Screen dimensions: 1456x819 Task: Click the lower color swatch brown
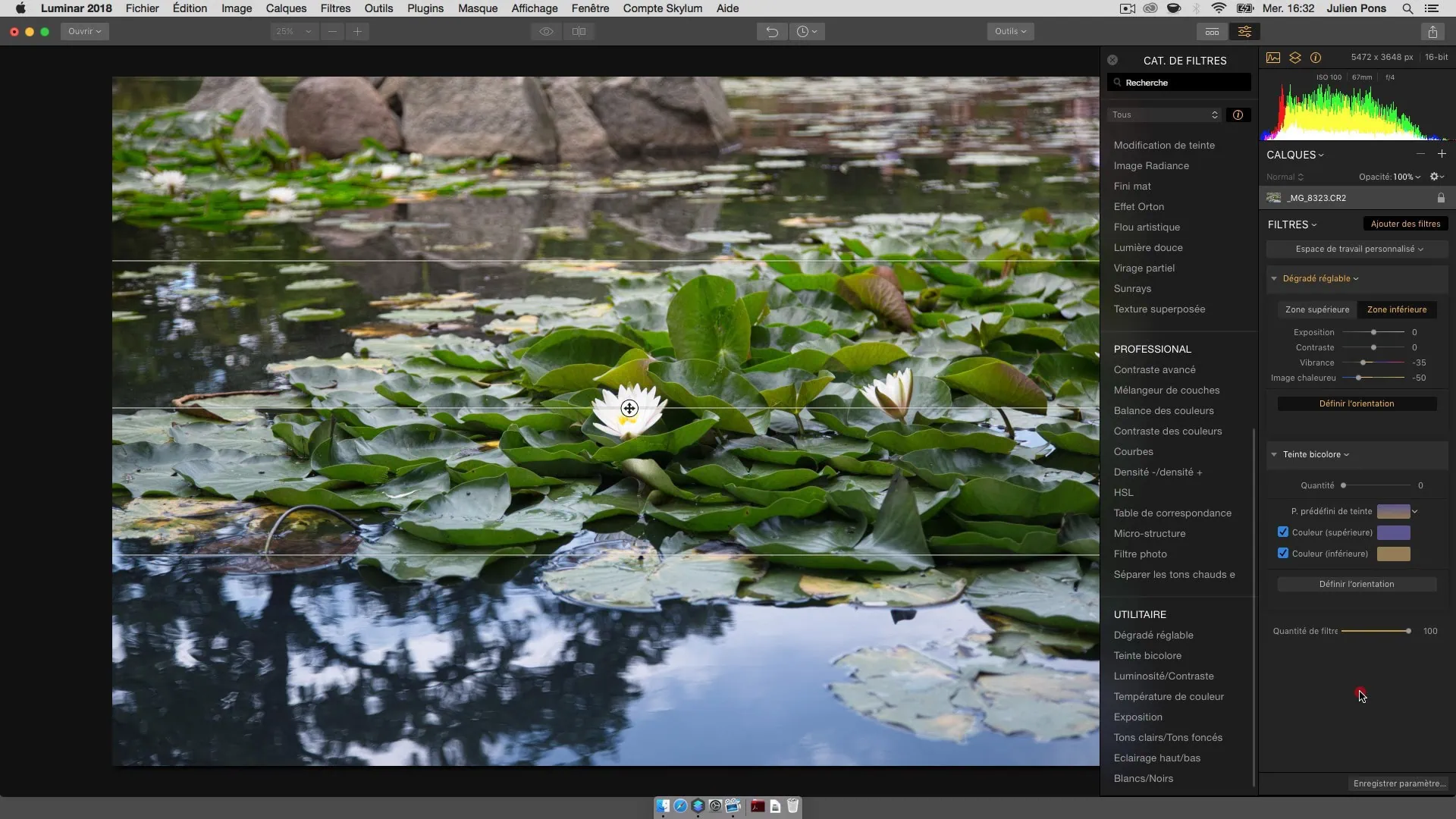1393,554
